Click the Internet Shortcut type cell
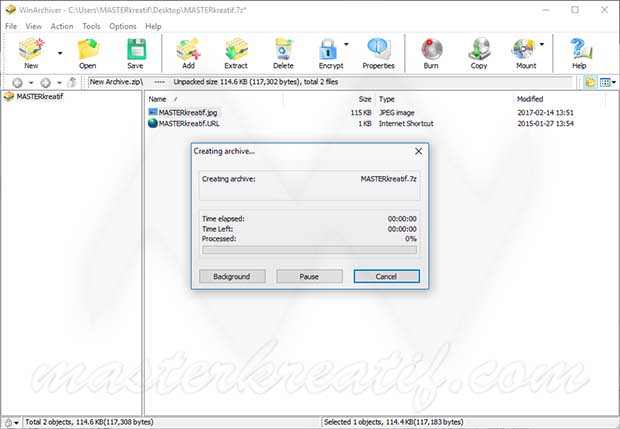Screen dimensions: 620x429 tap(406, 123)
